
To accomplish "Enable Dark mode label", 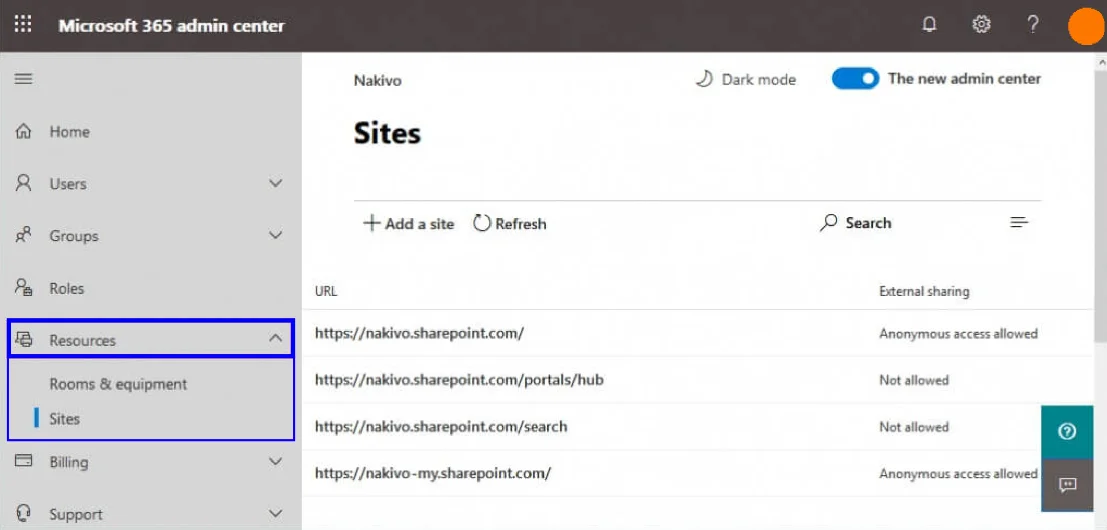I will point(758,80).
